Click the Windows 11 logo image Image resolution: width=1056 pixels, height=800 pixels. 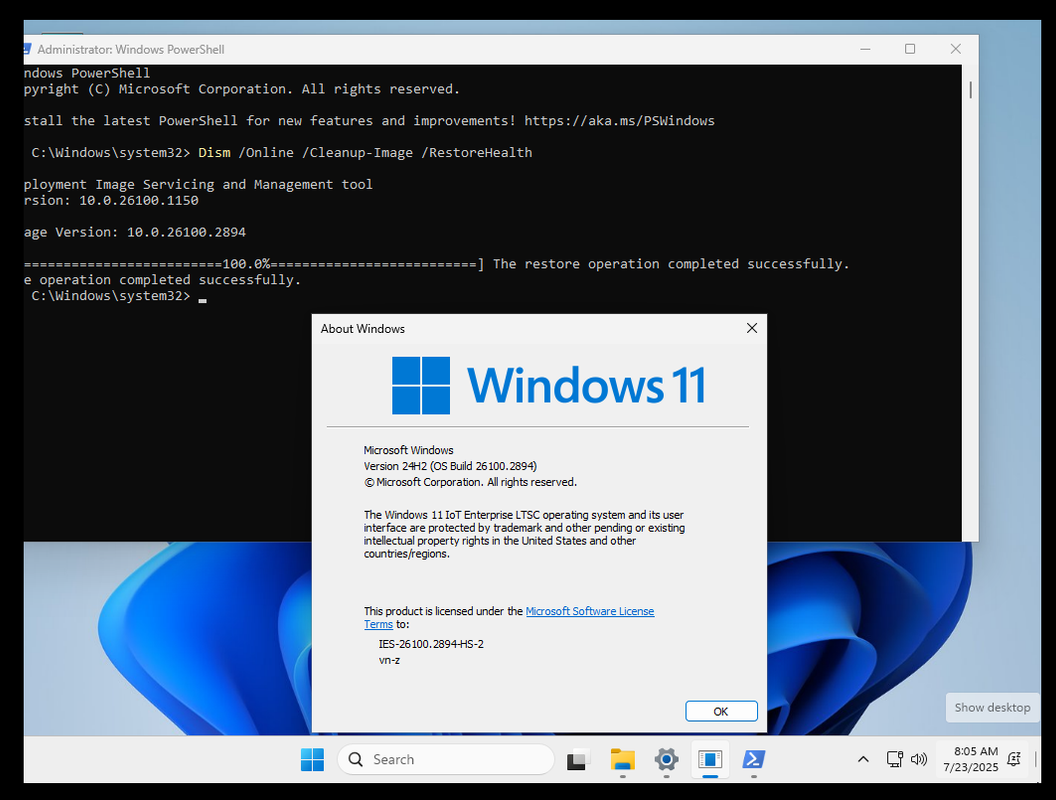549,385
